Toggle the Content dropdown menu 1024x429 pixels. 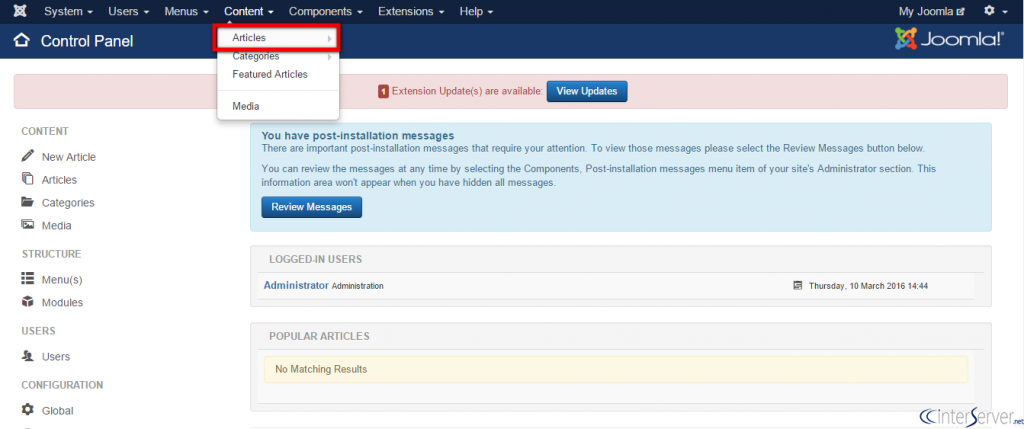(248, 12)
